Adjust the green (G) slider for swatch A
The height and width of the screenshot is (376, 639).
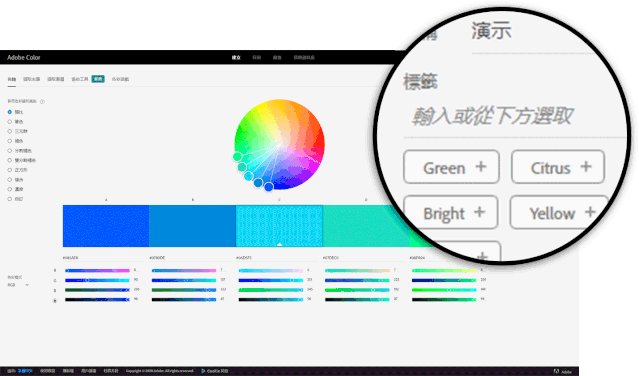coord(97,280)
